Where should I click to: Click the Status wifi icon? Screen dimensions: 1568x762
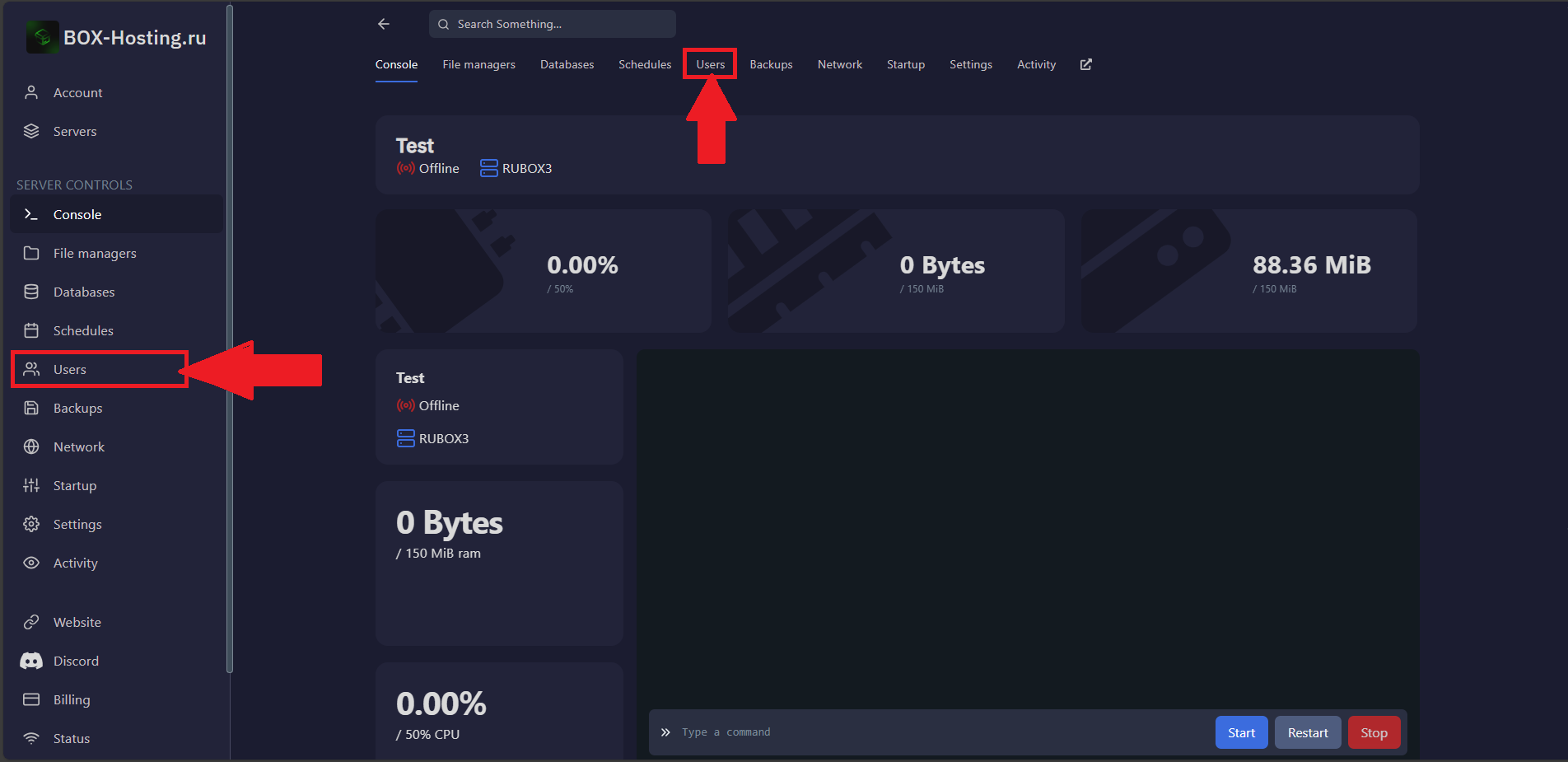pos(31,738)
